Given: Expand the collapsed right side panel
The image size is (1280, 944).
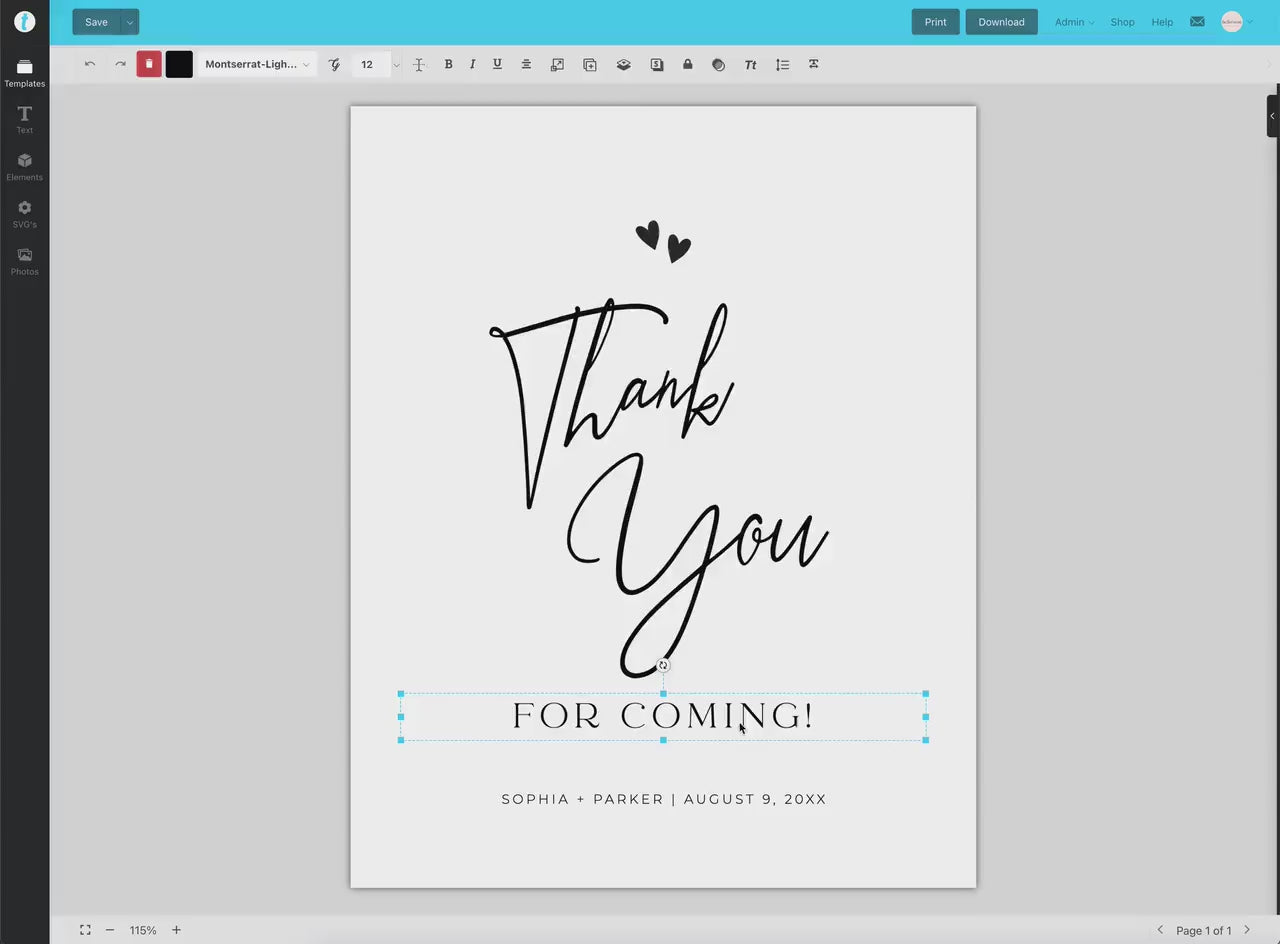Looking at the screenshot, I should [1272, 116].
